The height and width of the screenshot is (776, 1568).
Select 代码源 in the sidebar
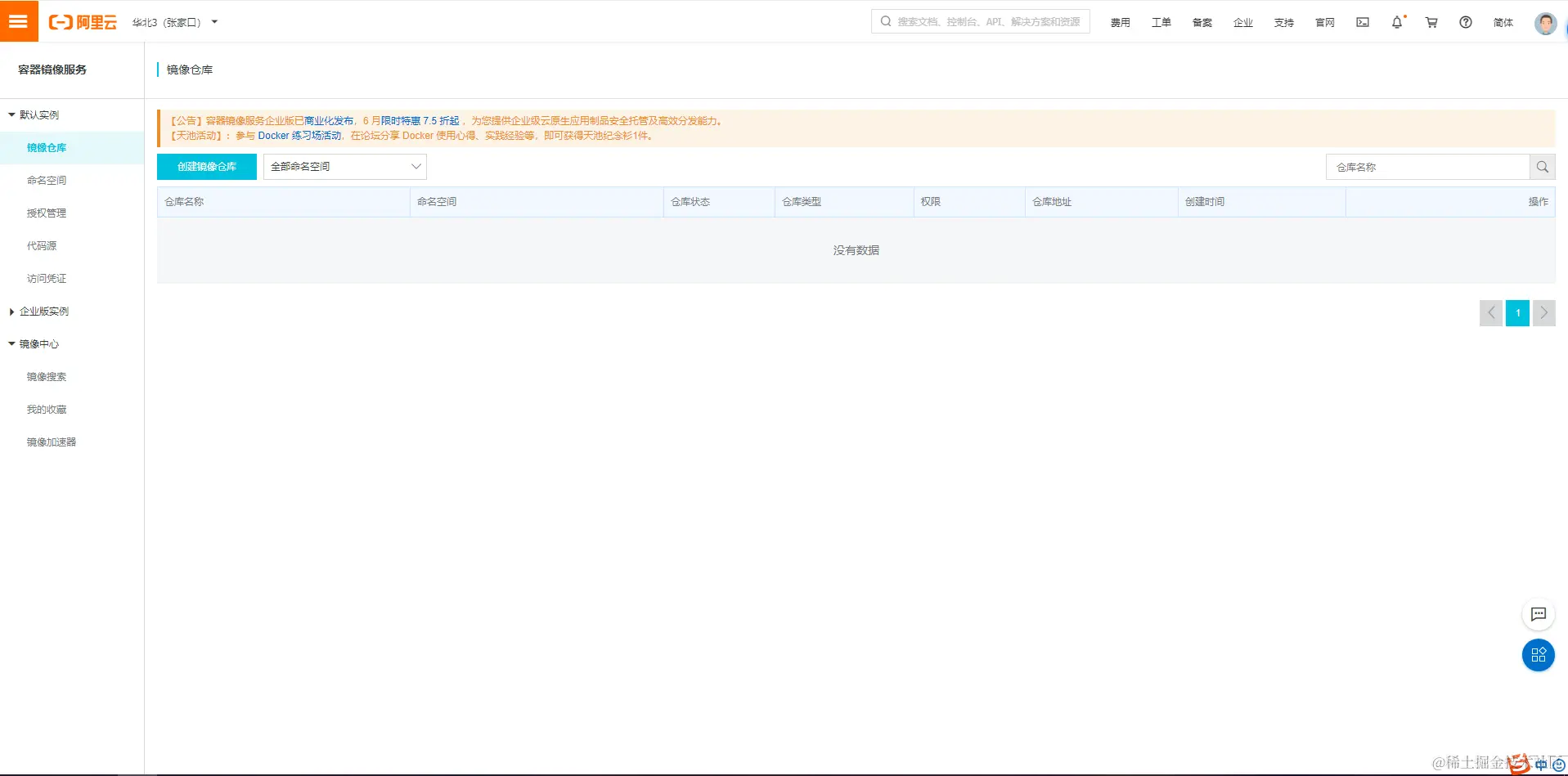tap(42, 245)
